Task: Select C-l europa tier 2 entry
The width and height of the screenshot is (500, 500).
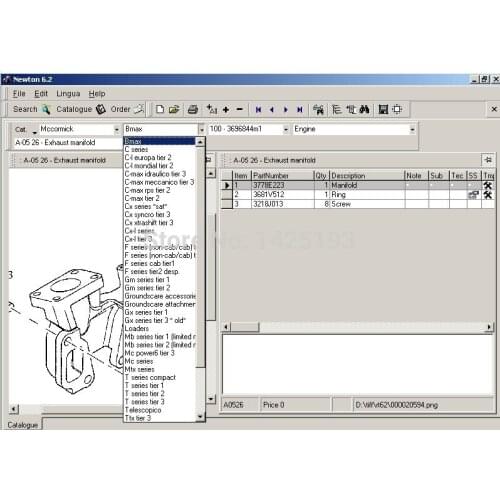Action: [159, 157]
